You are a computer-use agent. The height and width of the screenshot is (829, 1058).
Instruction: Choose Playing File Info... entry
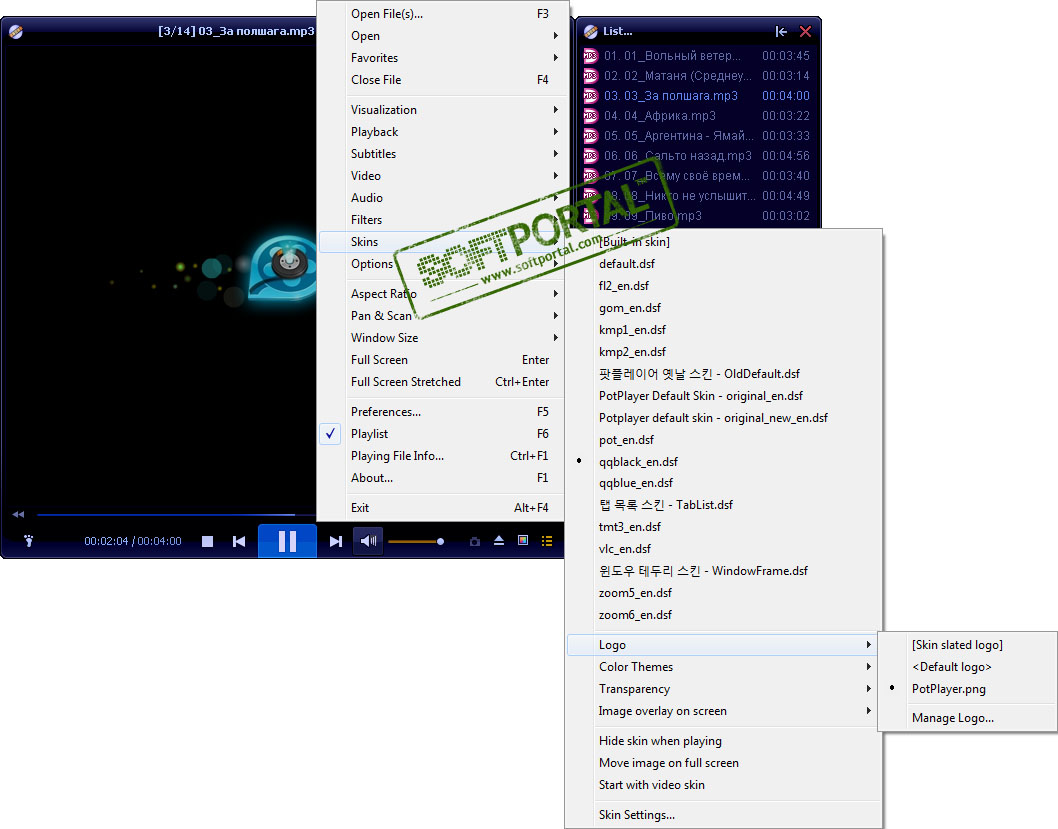[x=441, y=456]
